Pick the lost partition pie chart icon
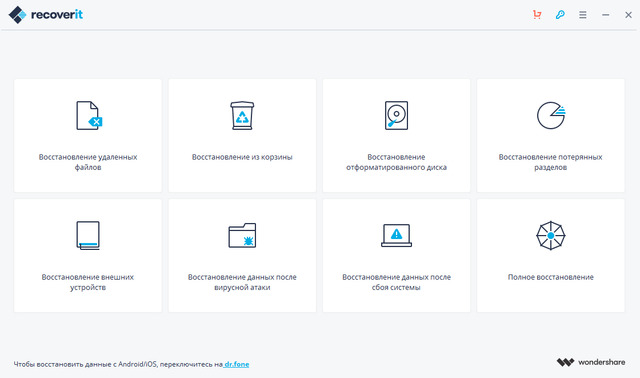This screenshot has width=640, height=378. click(x=551, y=116)
